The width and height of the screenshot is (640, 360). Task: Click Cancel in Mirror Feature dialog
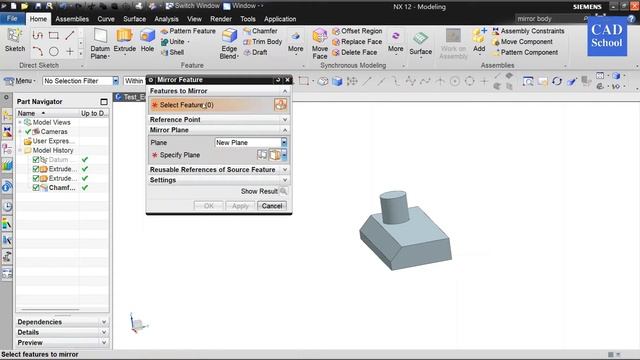point(272,206)
